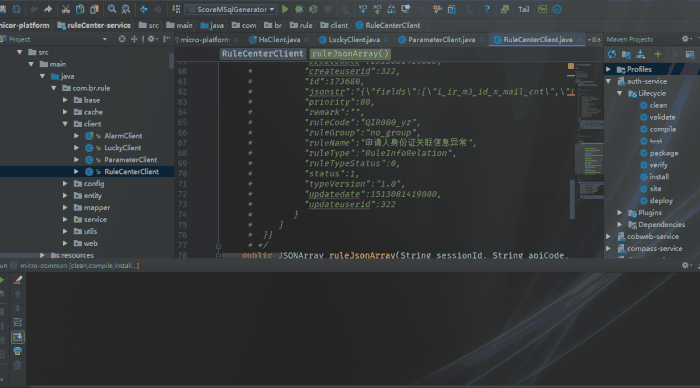
Task: Click the orange inspection indicator square
Action: point(571,66)
